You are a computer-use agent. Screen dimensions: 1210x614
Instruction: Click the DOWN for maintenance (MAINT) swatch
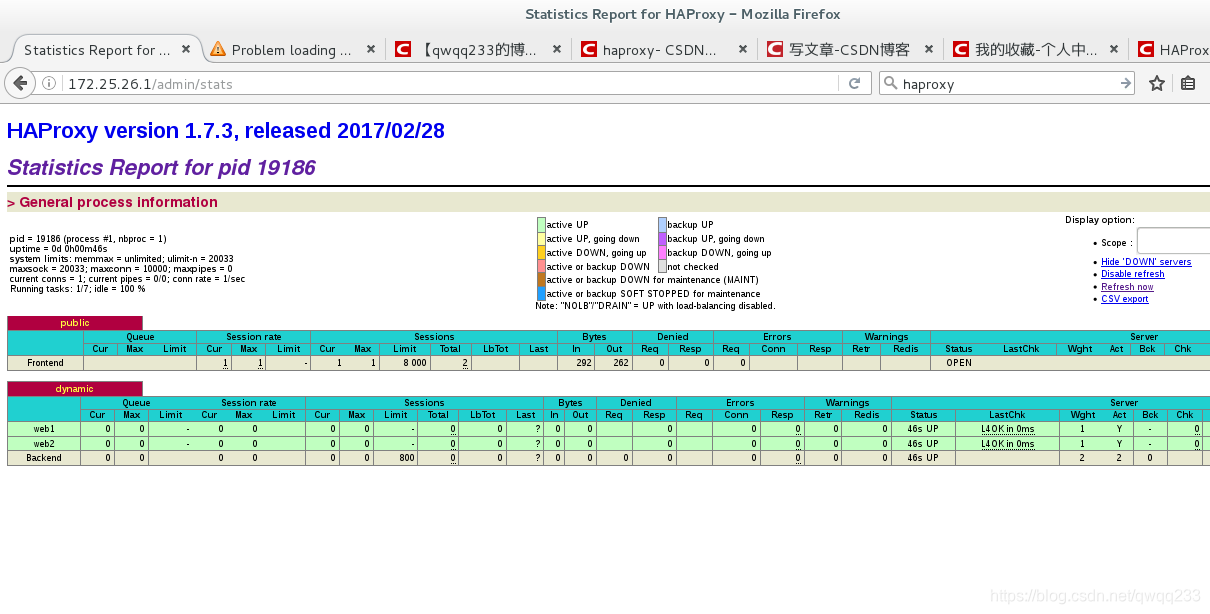point(541,280)
